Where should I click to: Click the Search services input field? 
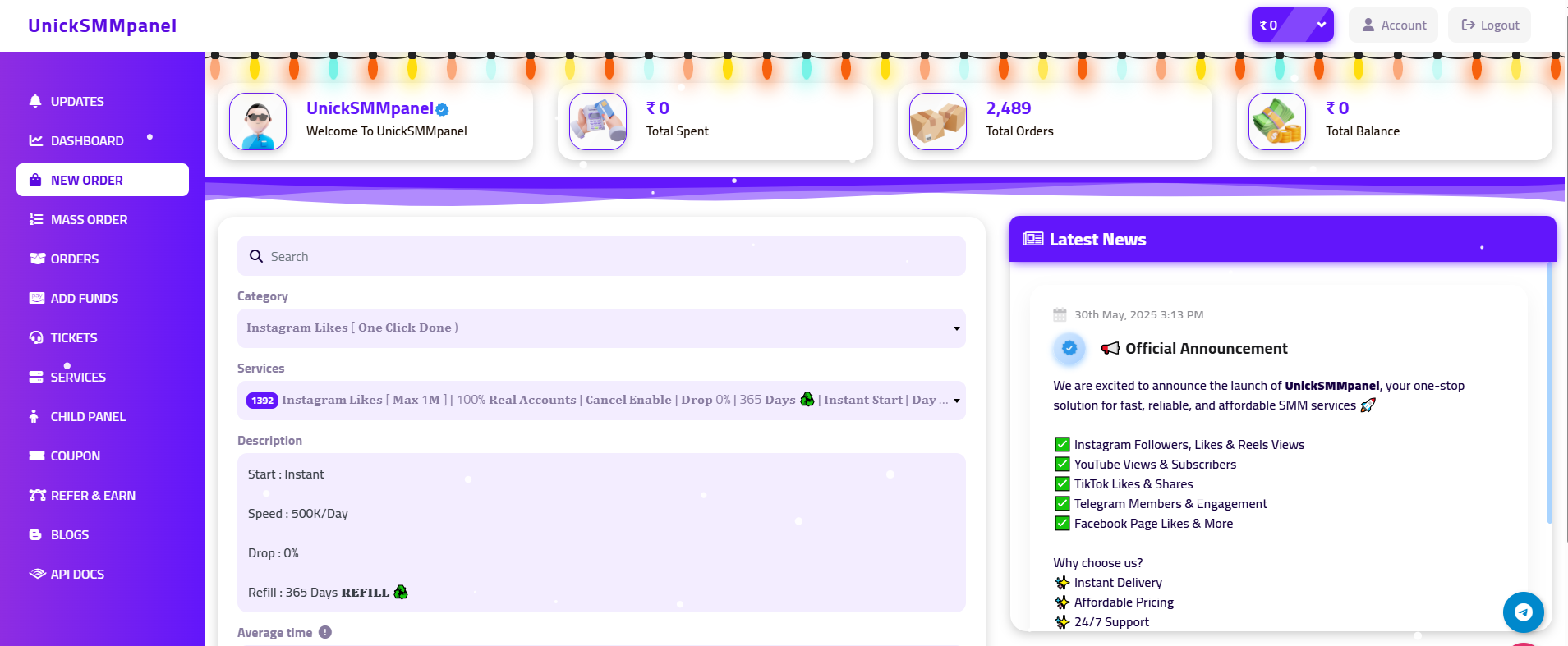pyautogui.click(x=608, y=256)
